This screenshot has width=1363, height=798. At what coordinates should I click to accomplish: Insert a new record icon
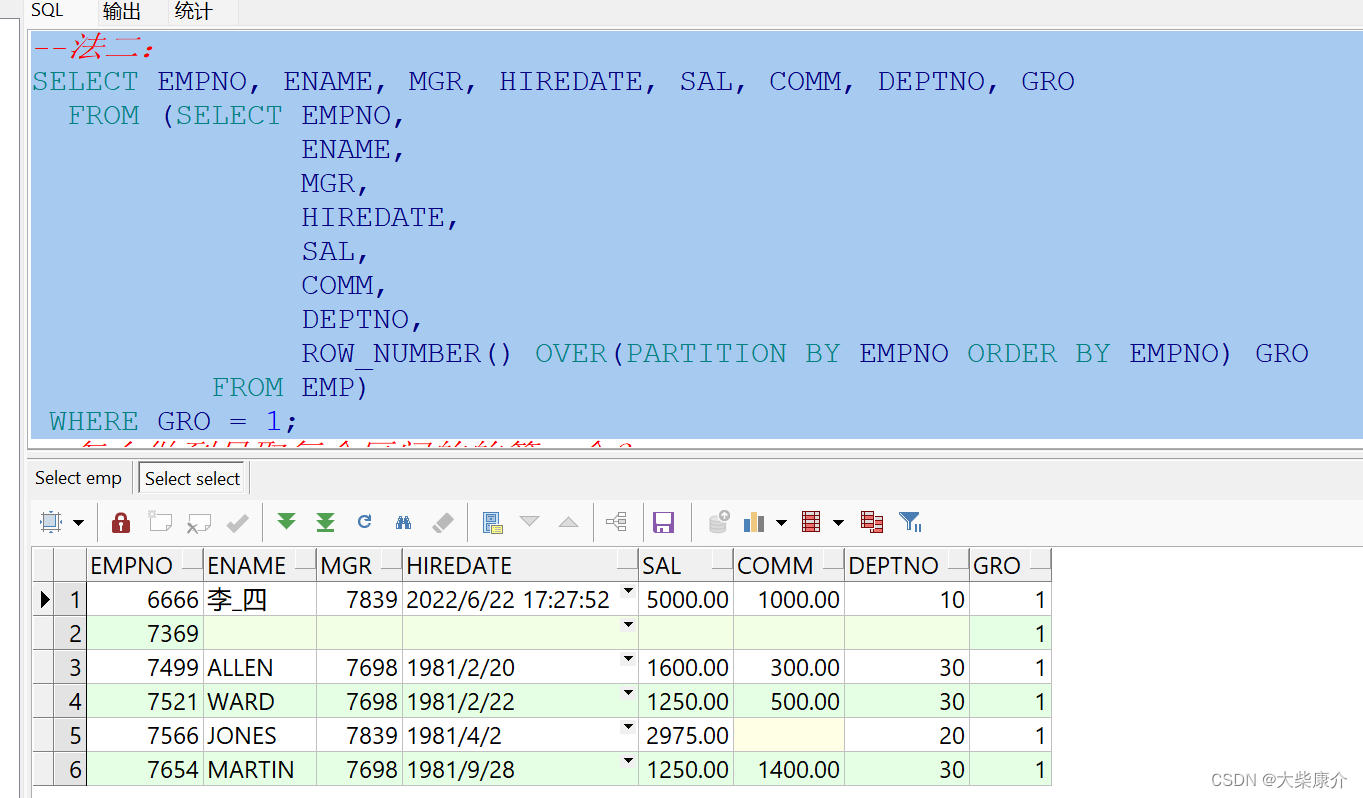pos(160,521)
